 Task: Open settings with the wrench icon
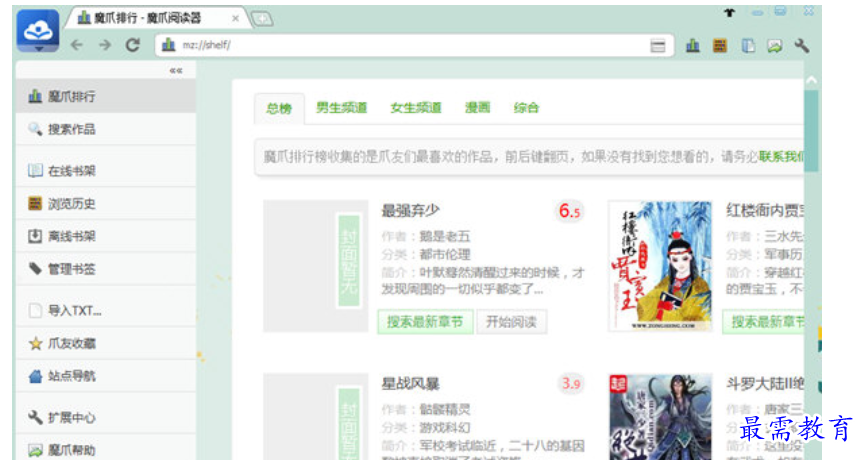click(x=802, y=46)
